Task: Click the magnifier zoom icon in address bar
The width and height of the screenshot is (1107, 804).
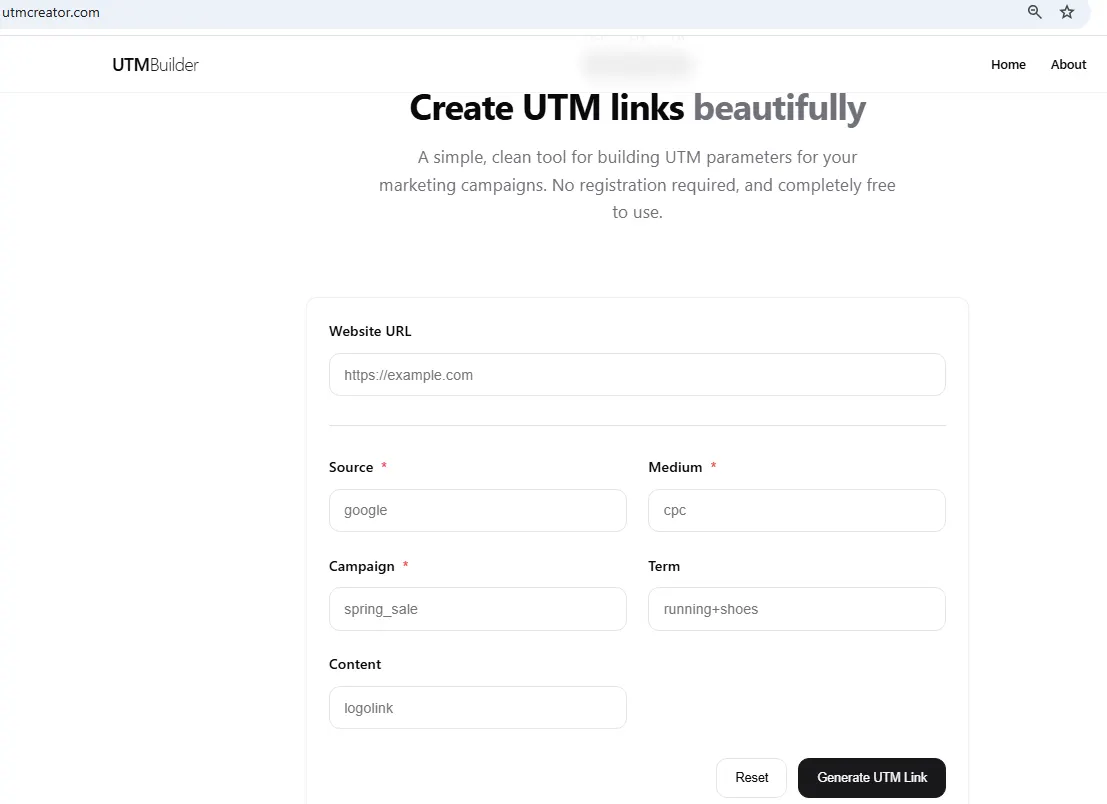Action: 1035,13
